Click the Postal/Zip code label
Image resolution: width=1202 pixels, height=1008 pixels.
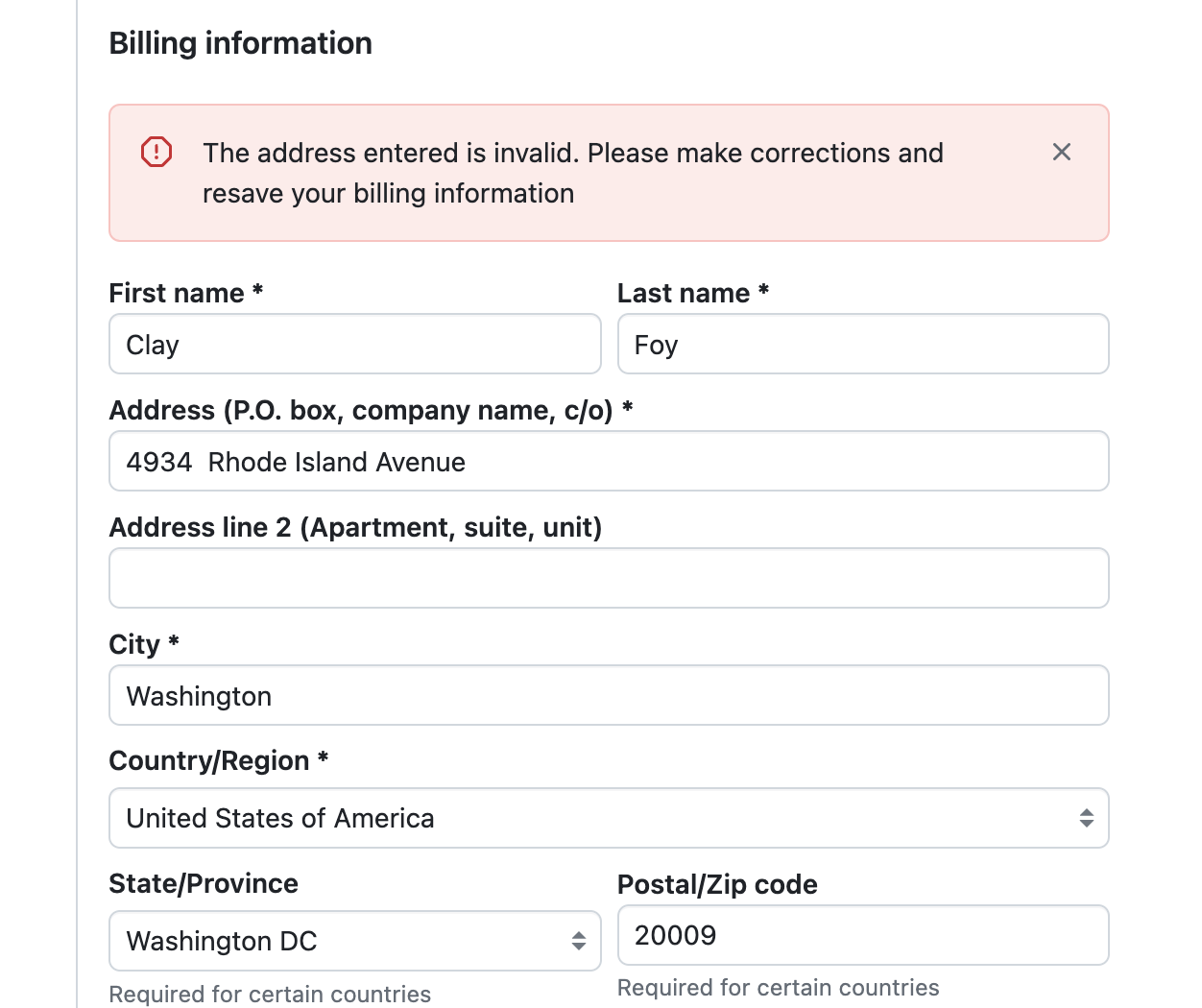click(717, 884)
